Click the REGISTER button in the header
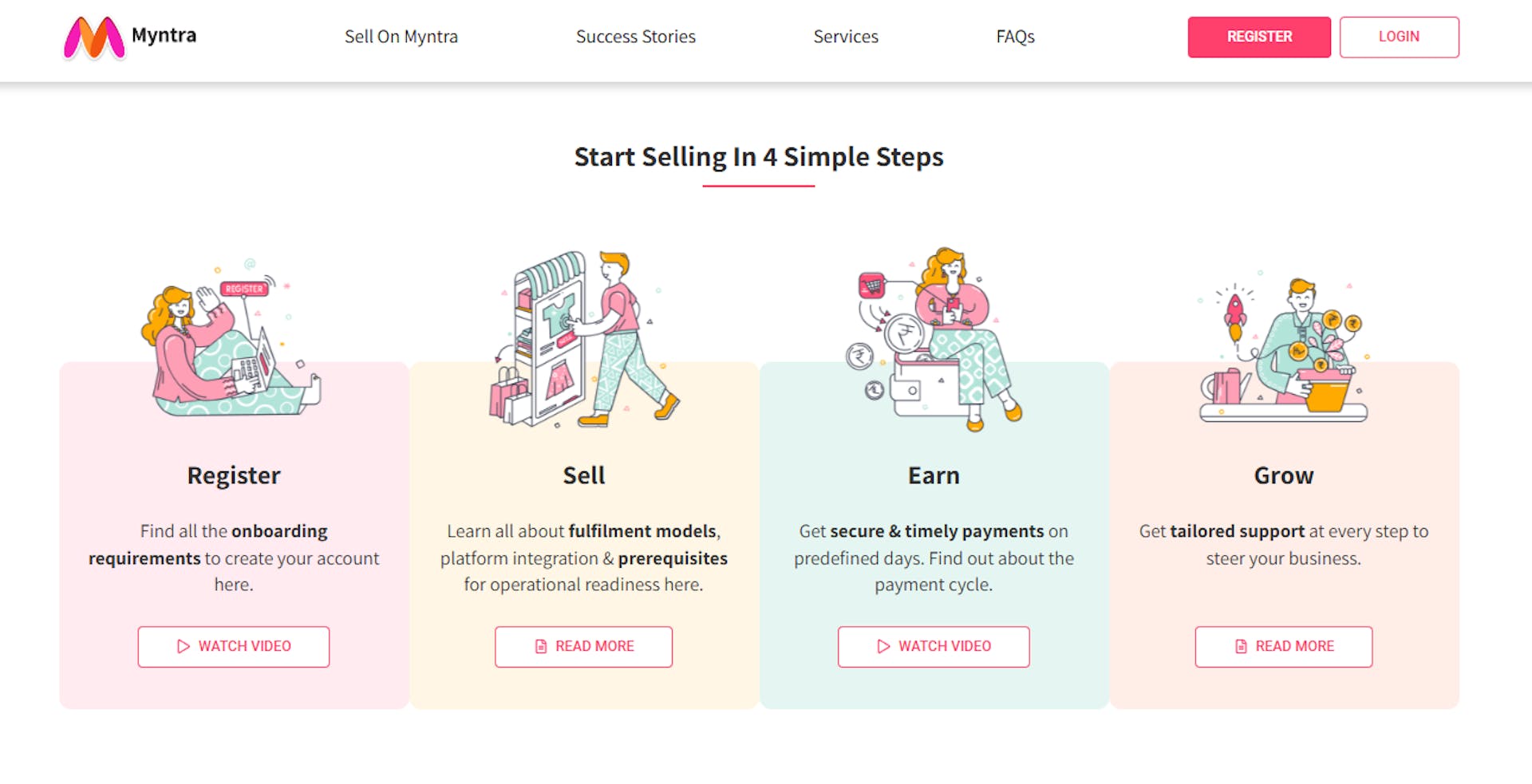The width and height of the screenshot is (1532, 784). point(1258,37)
